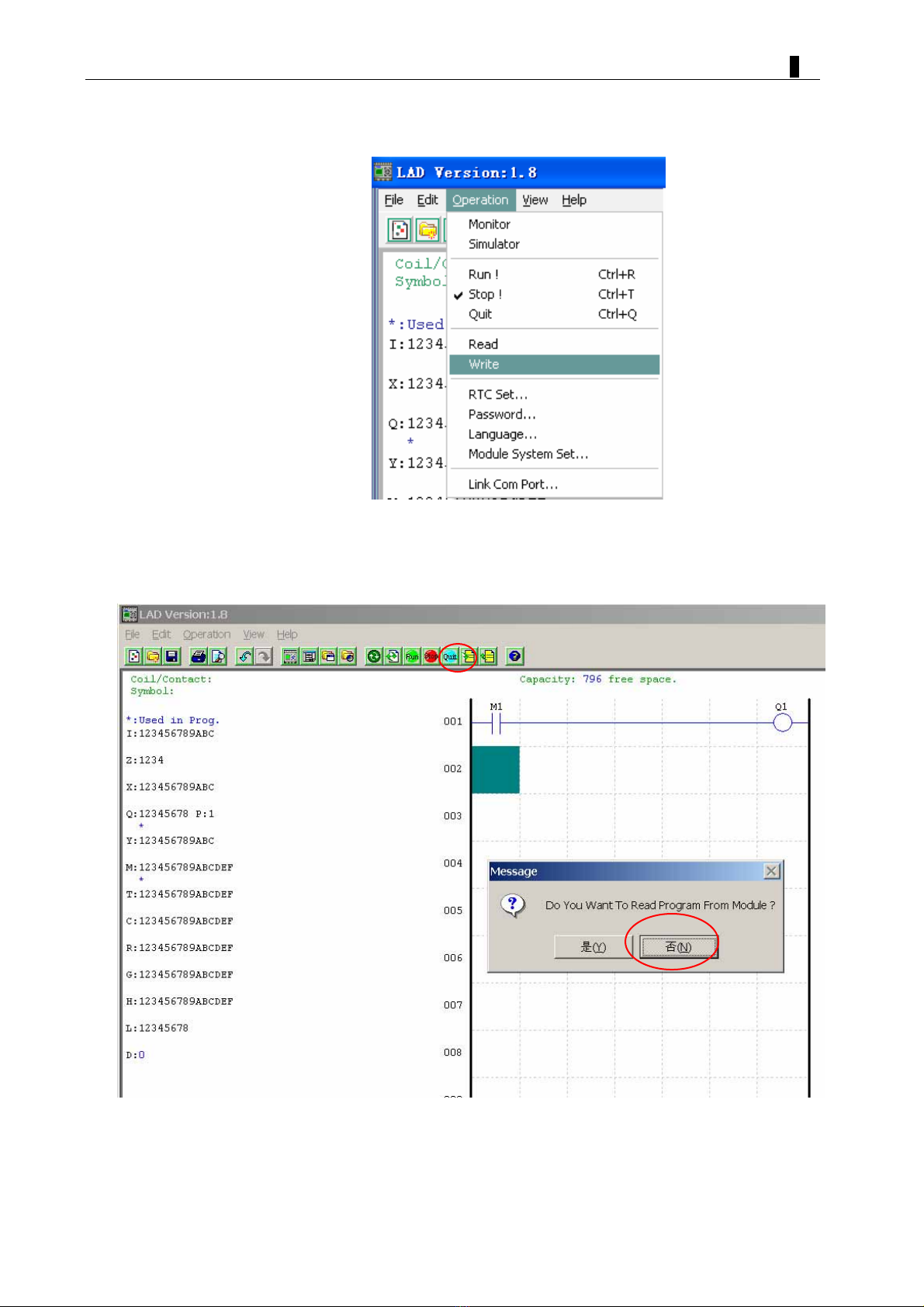The image size is (924, 1307).
Task: Close the Message dialog with its X
Action: click(771, 872)
